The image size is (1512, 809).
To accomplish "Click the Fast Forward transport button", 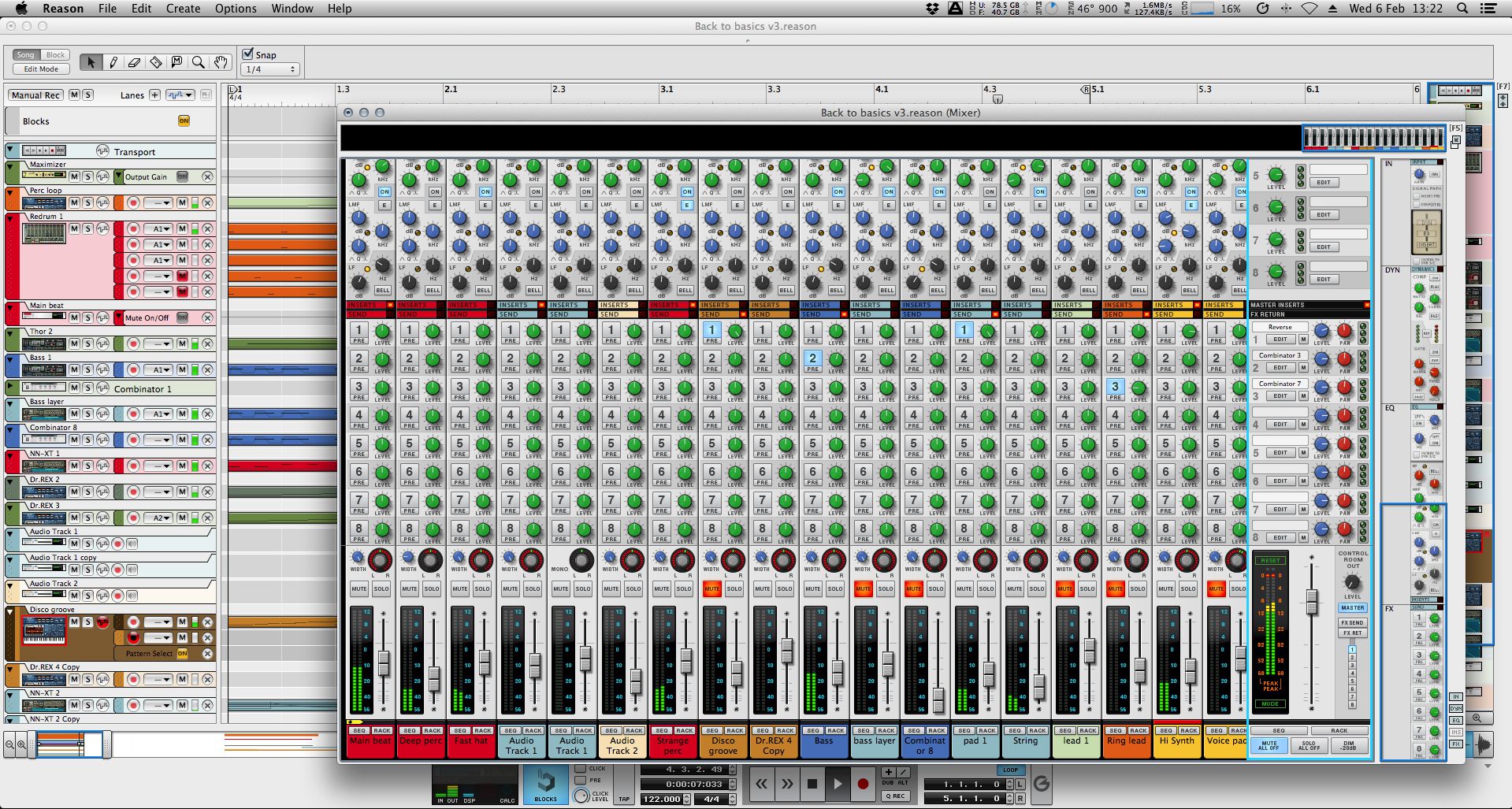I will click(x=787, y=784).
